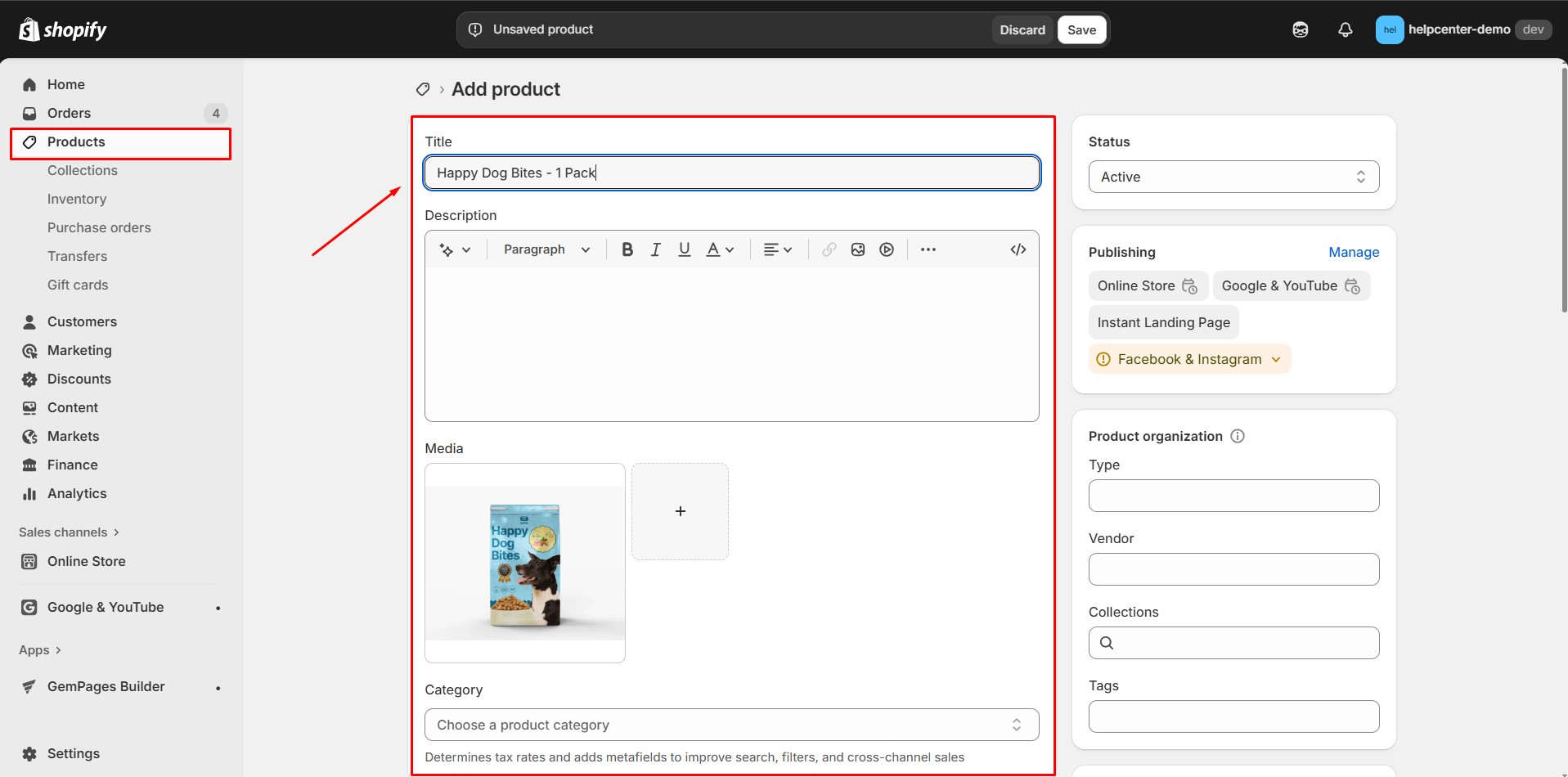
Task: Open notifications bell icon
Action: coord(1345,29)
